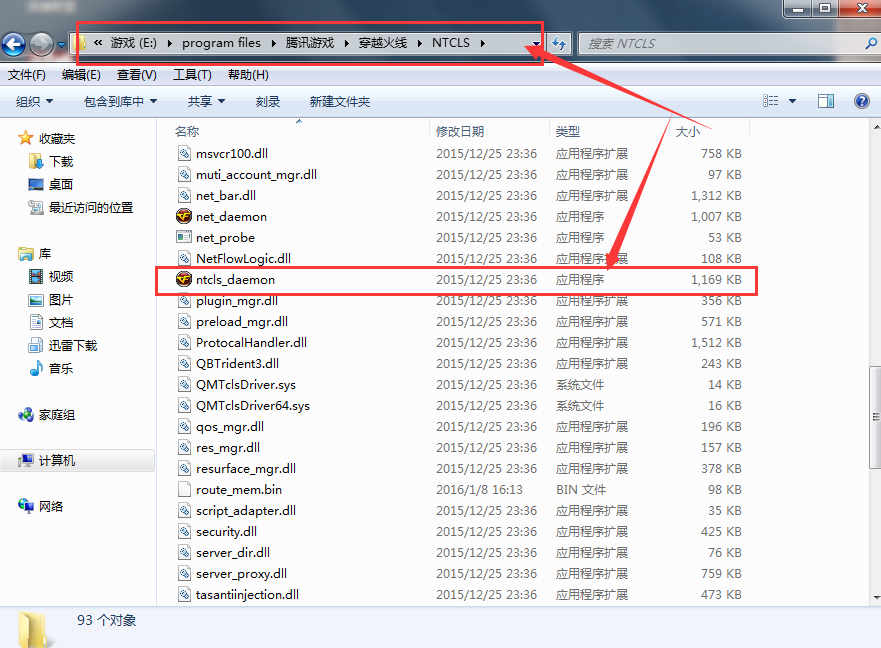Open the 文档 library

(61, 323)
